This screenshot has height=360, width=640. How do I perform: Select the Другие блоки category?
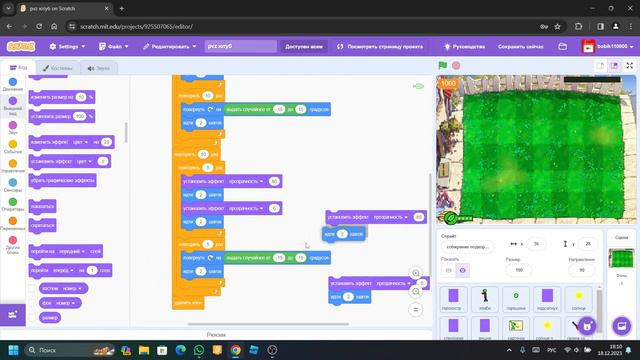pyautogui.click(x=13, y=245)
